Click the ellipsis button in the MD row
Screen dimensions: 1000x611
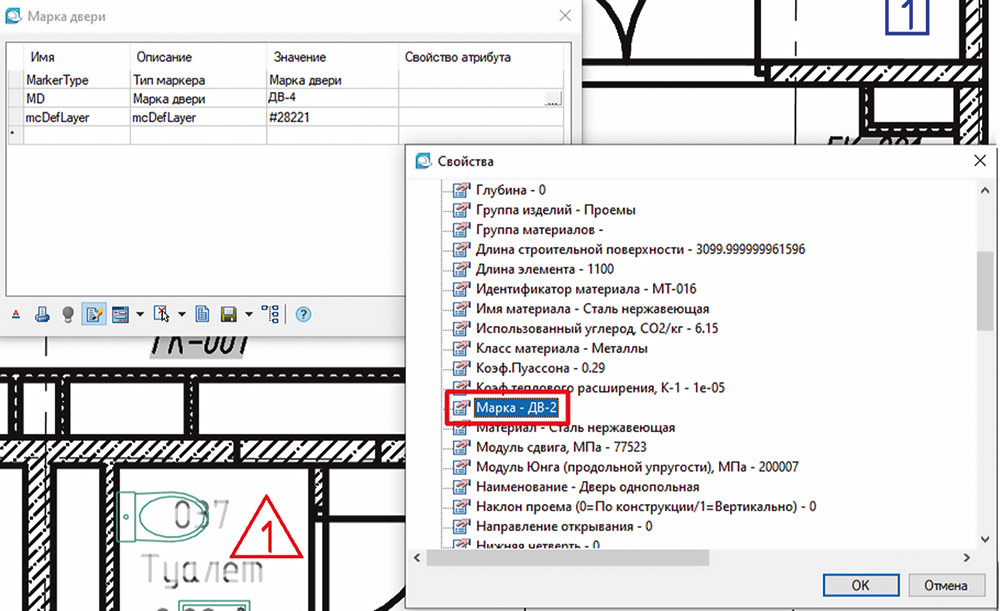pos(553,99)
